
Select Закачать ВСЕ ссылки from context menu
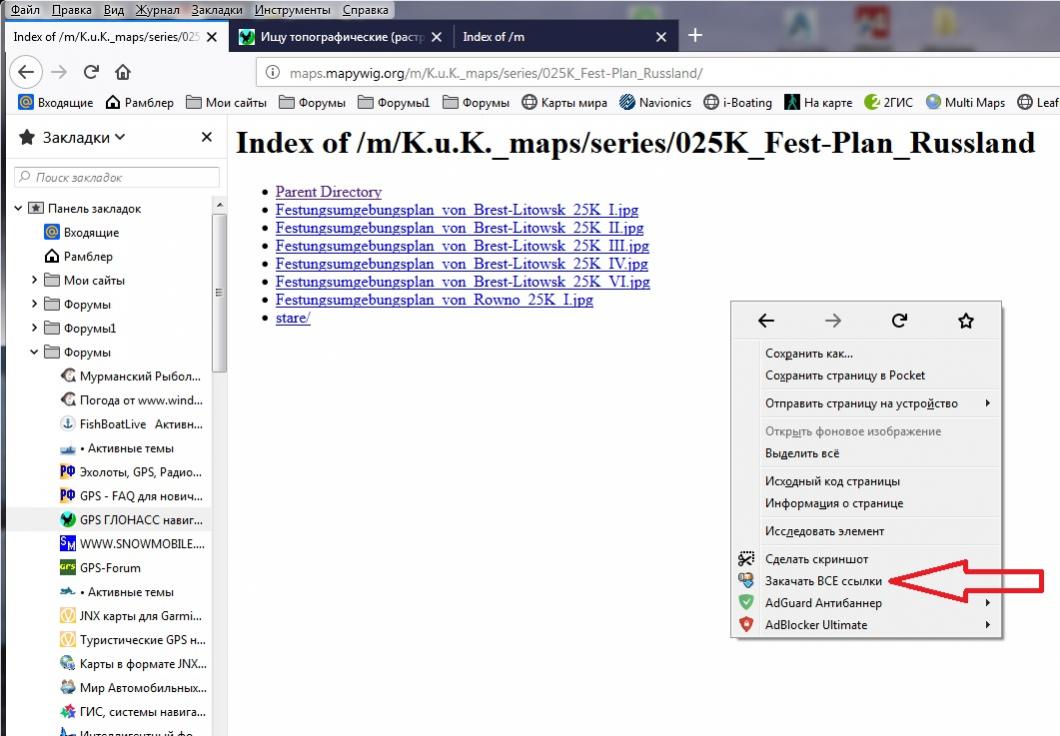[823, 581]
